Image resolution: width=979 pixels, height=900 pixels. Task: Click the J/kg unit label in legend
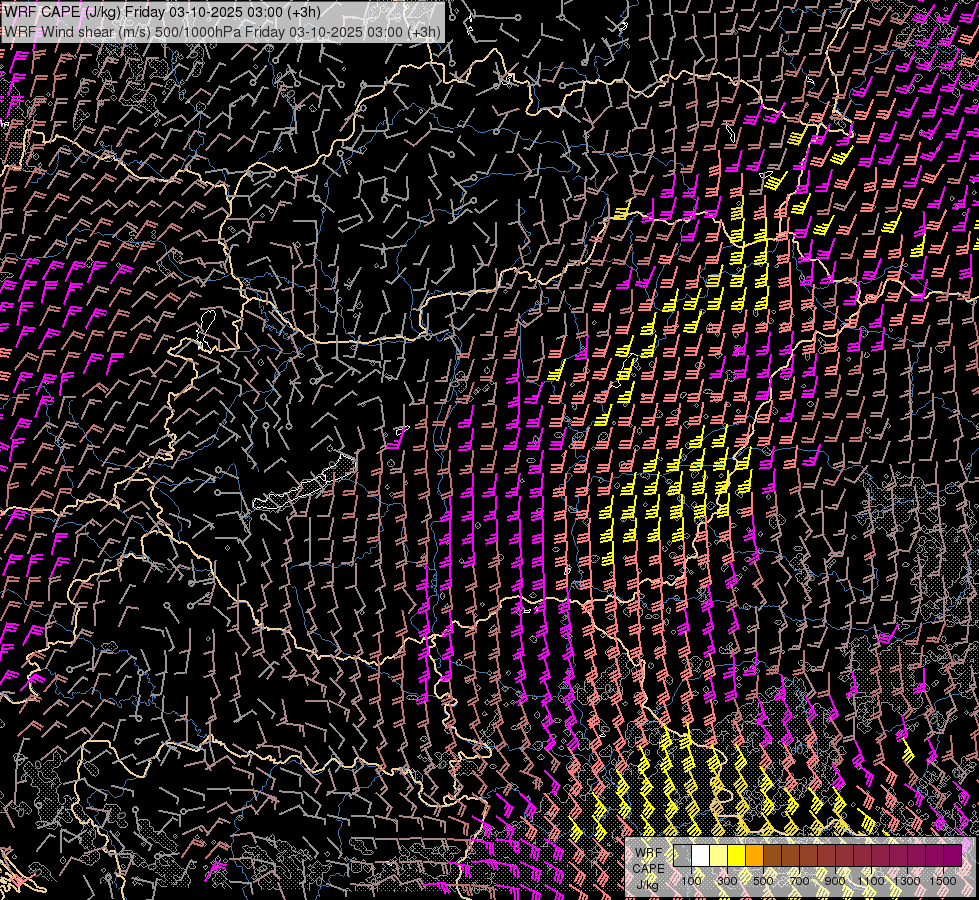point(647,885)
